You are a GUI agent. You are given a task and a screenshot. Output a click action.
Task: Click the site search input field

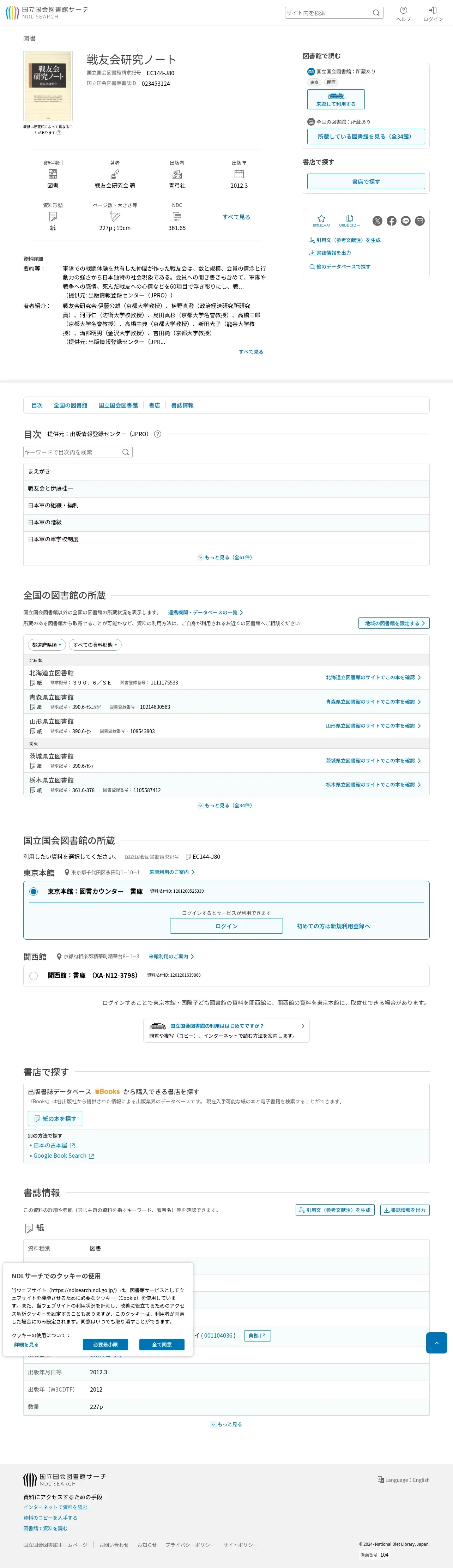pos(327,13)
